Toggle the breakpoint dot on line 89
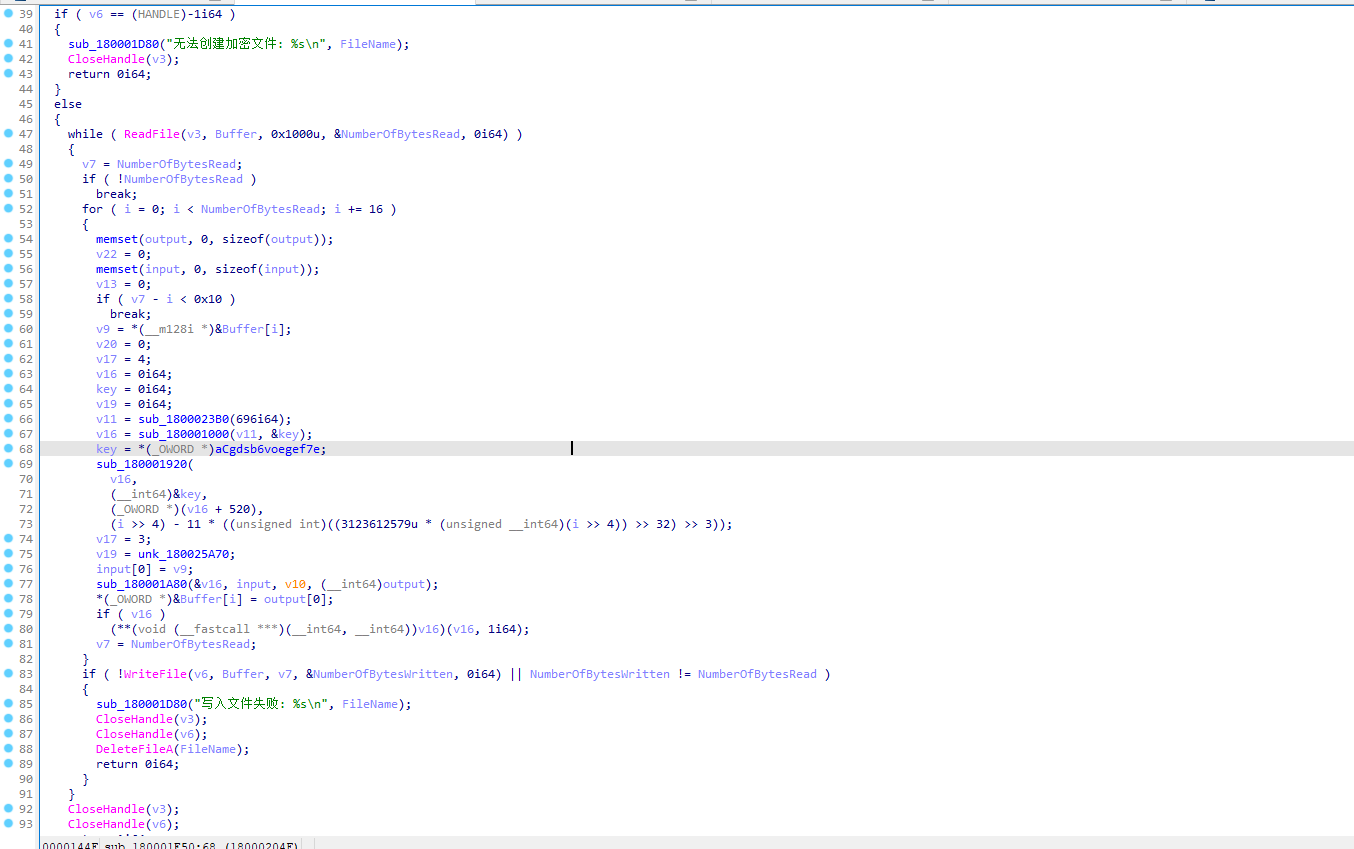 tap(8, 763)
